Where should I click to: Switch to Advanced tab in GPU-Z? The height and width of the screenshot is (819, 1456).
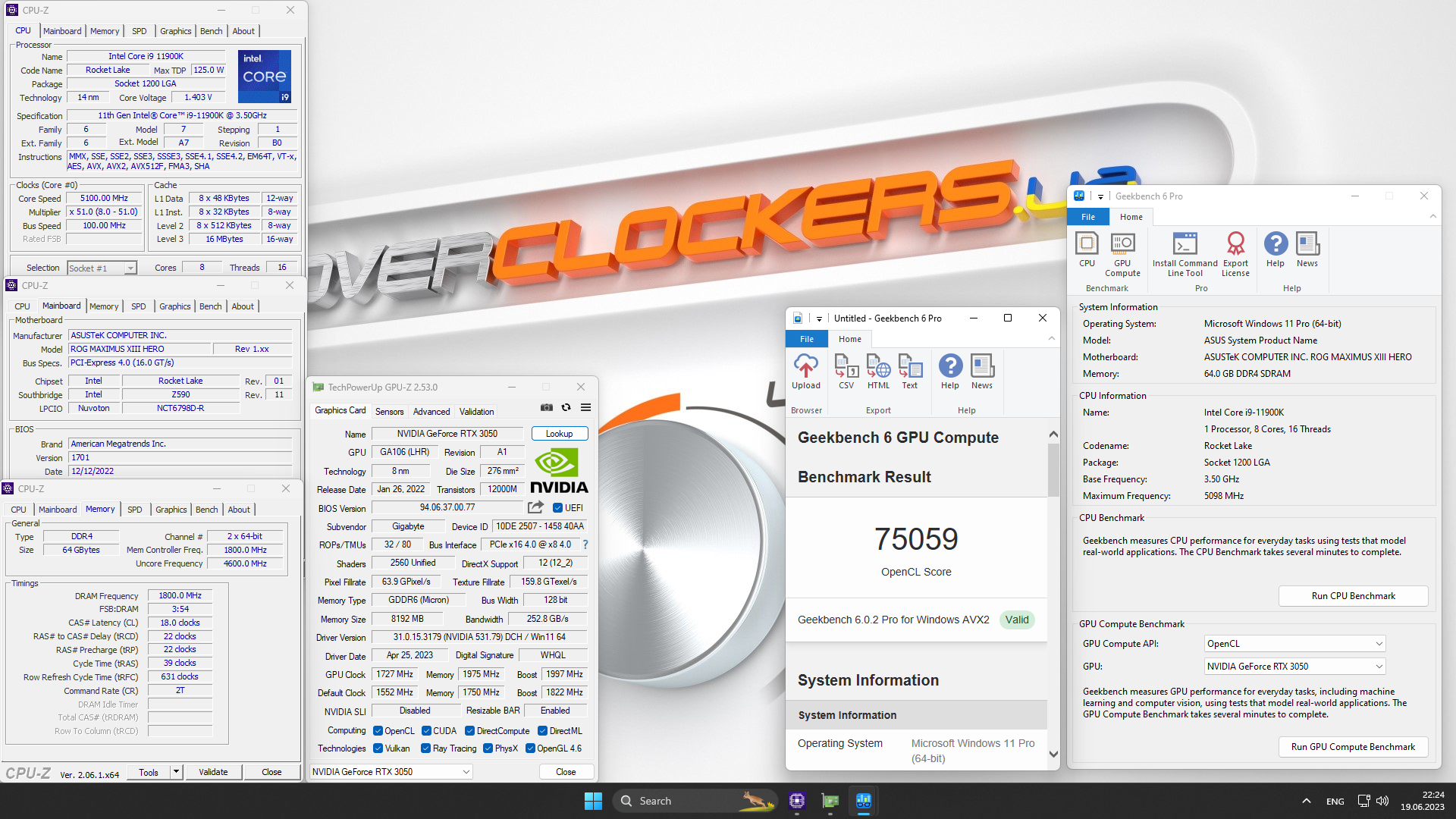tap(431, 412)
